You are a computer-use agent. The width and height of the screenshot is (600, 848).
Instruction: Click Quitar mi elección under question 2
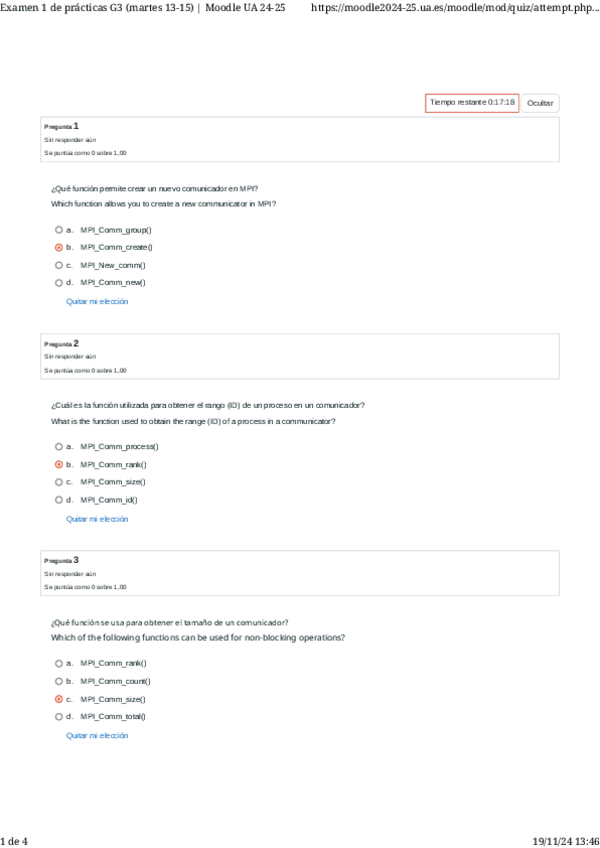(x=97, y=519)
